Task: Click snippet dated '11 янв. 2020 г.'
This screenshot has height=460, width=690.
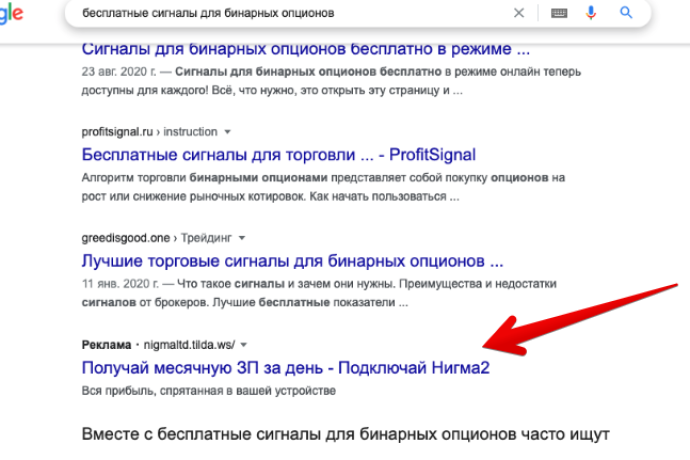Action: pyautogui.click(x=319, y=293)
